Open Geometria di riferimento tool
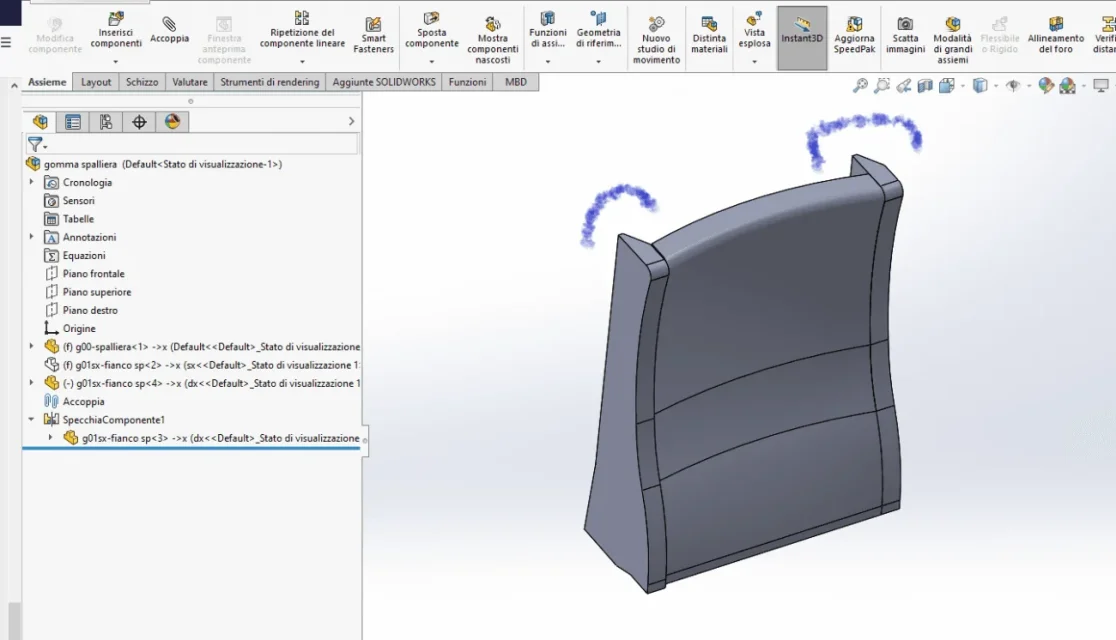Viewport: 1116px width, 640px height. pos(598,30)
